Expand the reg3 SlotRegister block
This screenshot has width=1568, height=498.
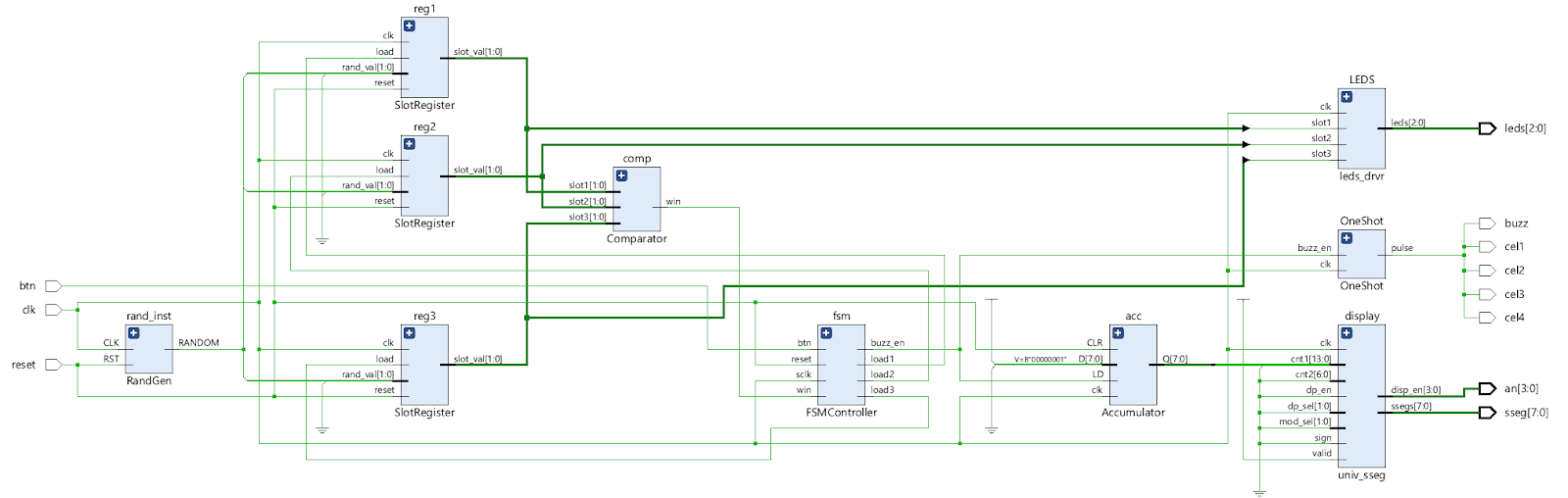click(x=410, y=333)
